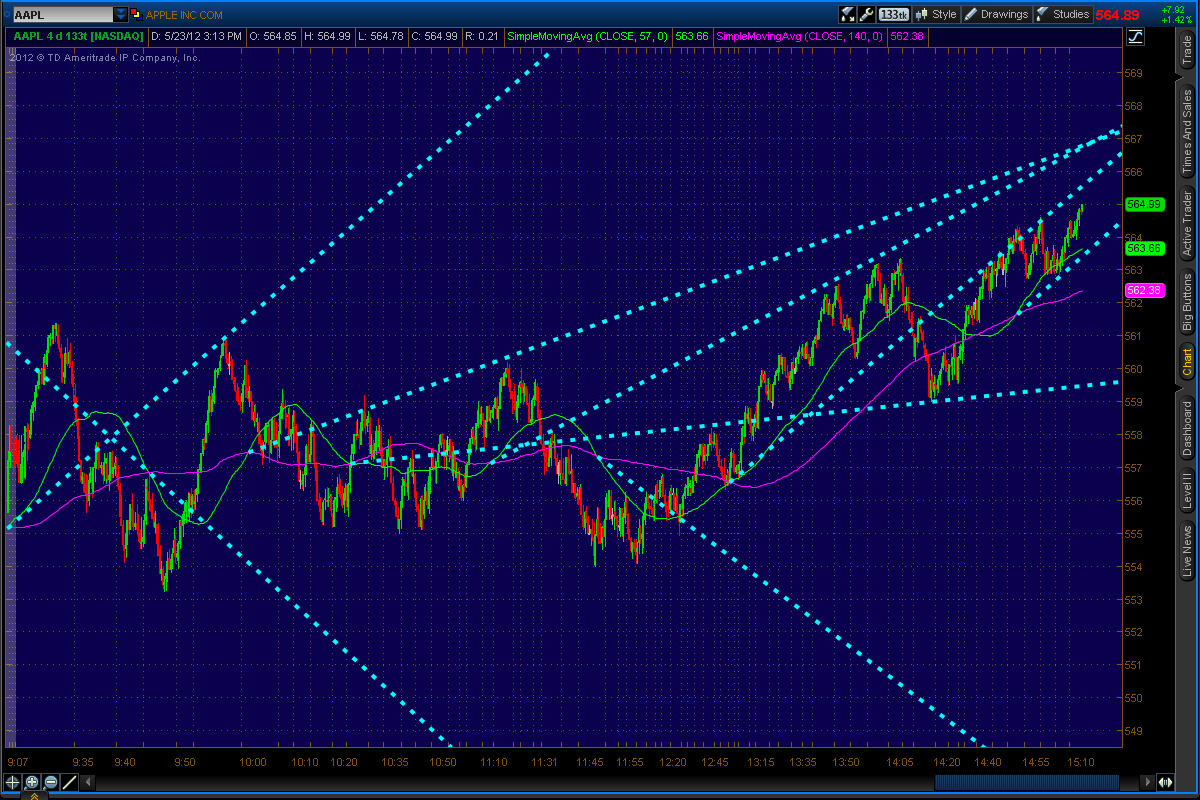Click the R: 0.21 range value
The image size is (1200, 800).
[483, 37]
